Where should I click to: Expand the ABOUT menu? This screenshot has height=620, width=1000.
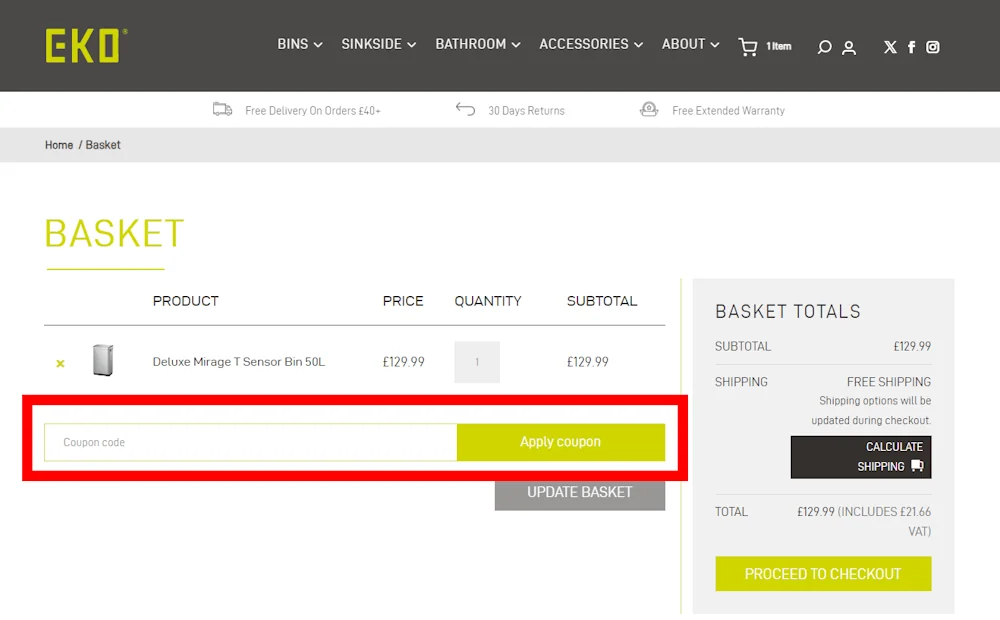pos(691,44)
